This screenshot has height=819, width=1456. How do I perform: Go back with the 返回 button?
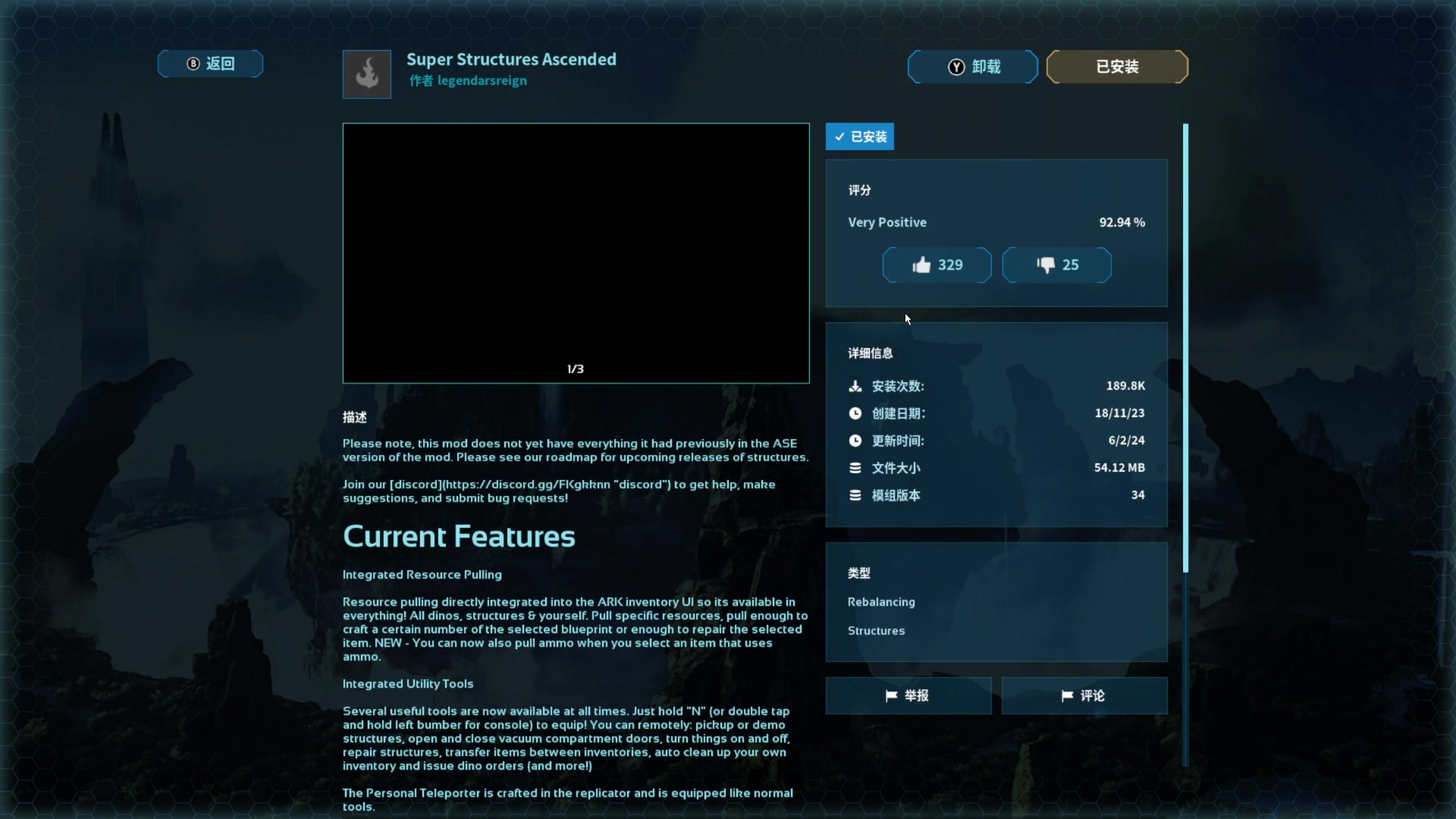click(211, 64)
